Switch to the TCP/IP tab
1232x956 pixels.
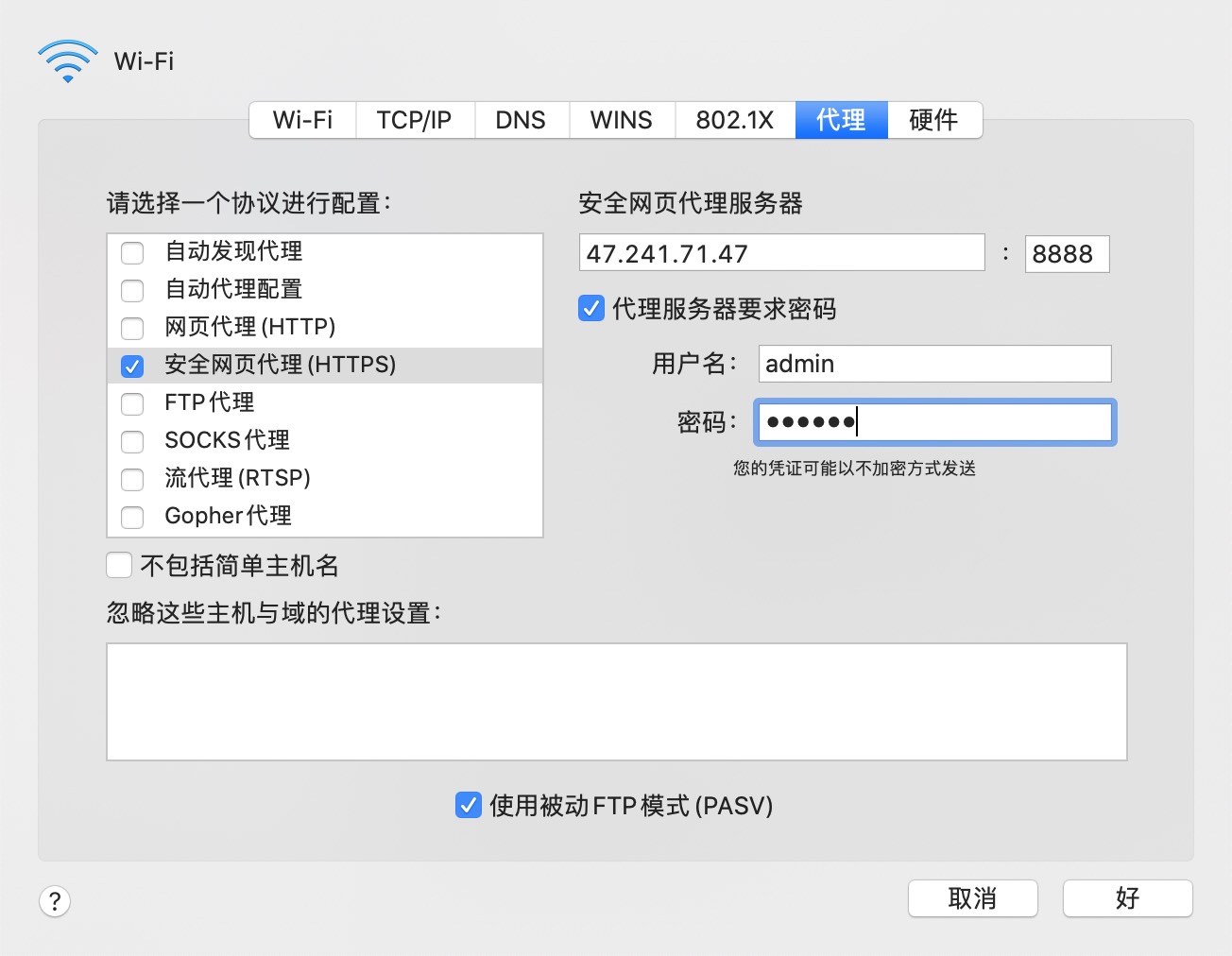point(415,120)
